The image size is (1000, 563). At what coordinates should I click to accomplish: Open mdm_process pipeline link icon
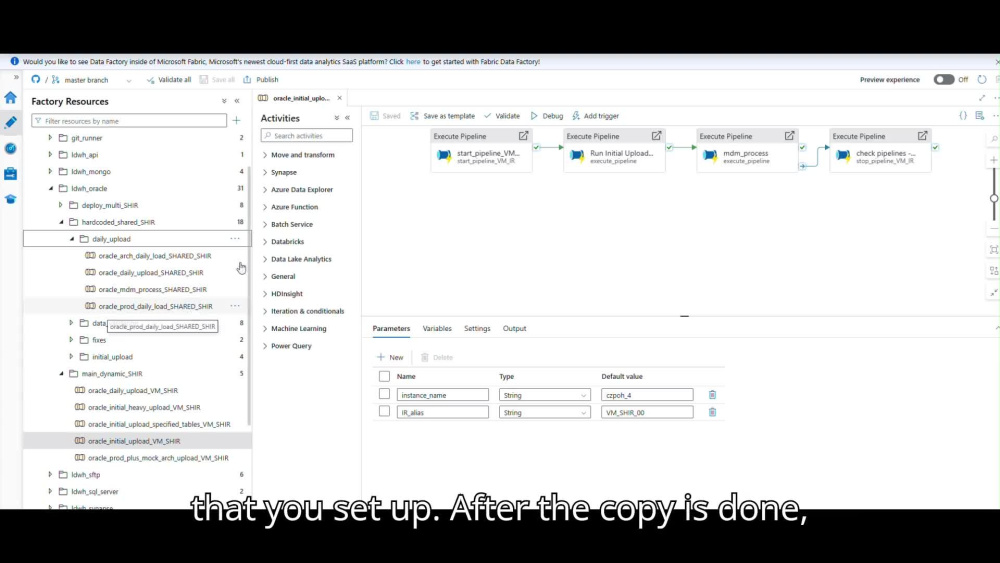click(789, 136)
